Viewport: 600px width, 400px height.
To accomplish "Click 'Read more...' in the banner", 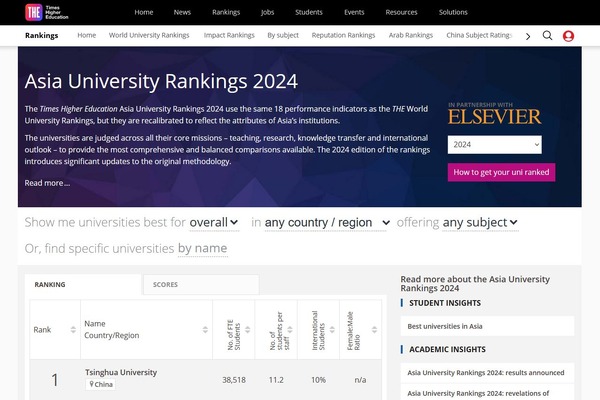I will [x=47, y=183].
